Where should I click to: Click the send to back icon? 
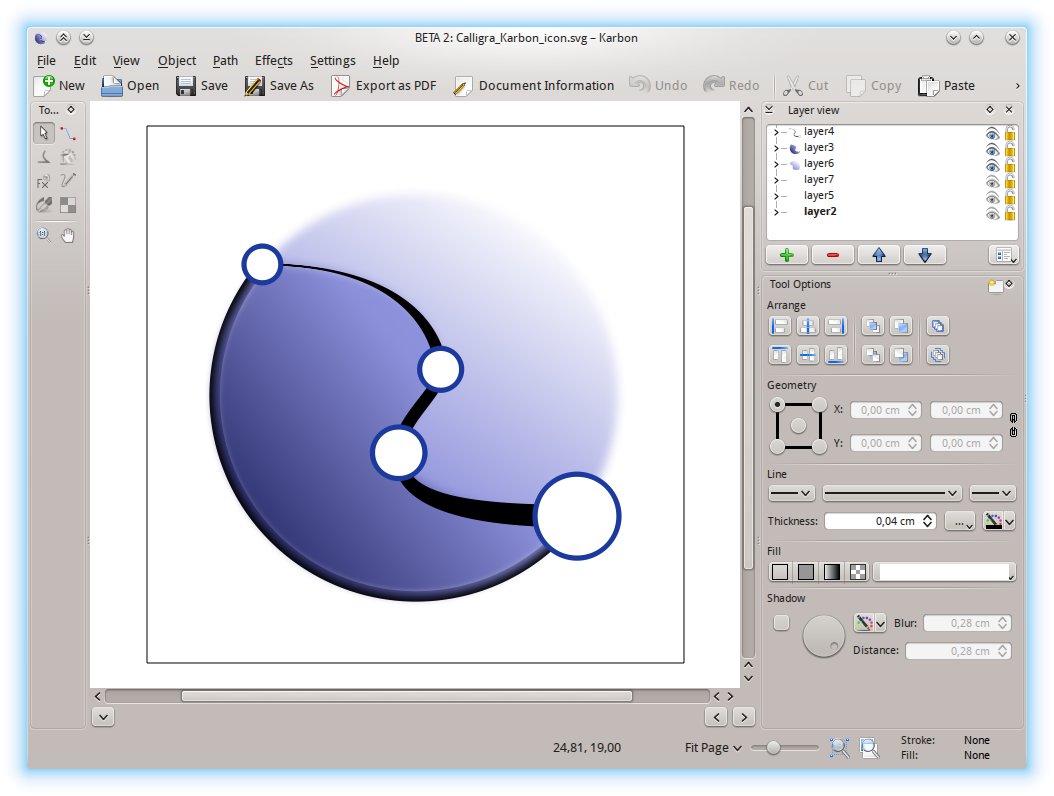coord(873,354)
